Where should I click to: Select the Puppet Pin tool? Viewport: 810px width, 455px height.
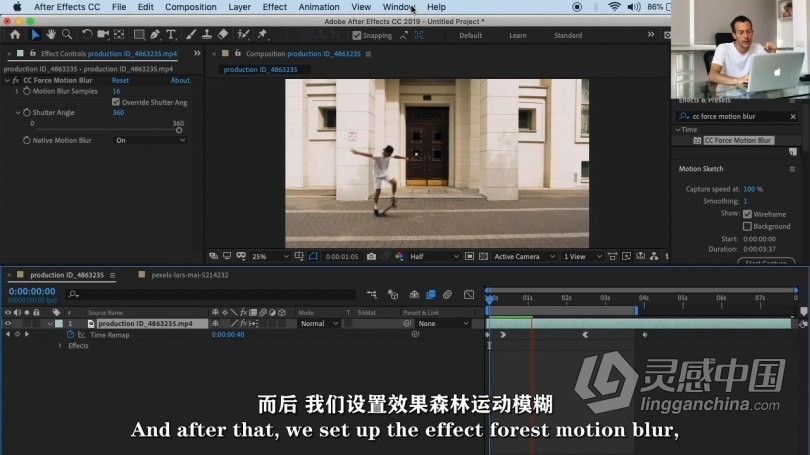click(262, 35)
